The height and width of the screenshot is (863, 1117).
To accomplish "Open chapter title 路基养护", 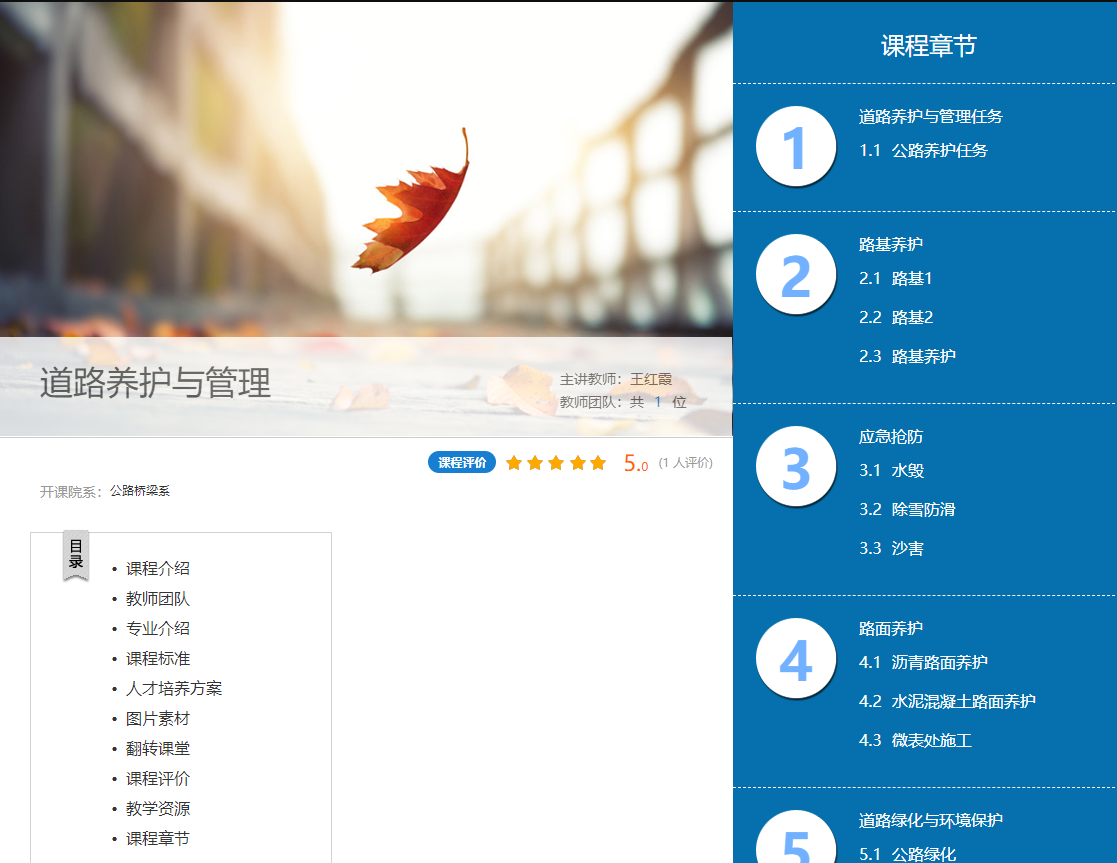I will pos(890,244).
